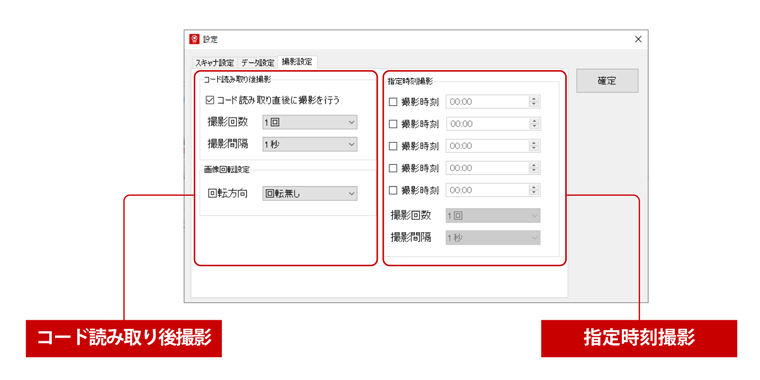Click the 画像回転設定 group heading
760x380 pixels.
226,170
